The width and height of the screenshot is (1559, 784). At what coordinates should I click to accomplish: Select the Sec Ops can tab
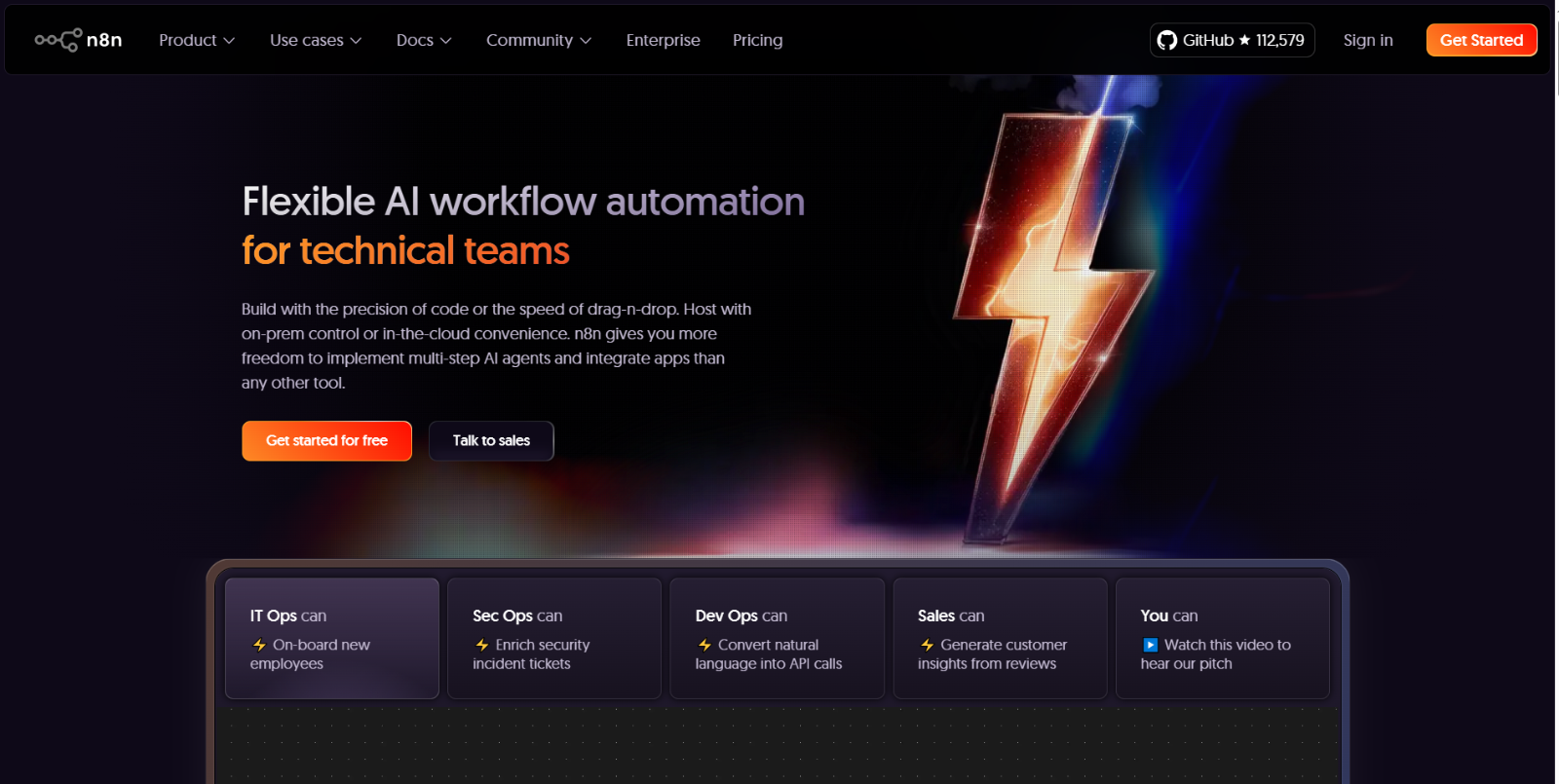554,638
